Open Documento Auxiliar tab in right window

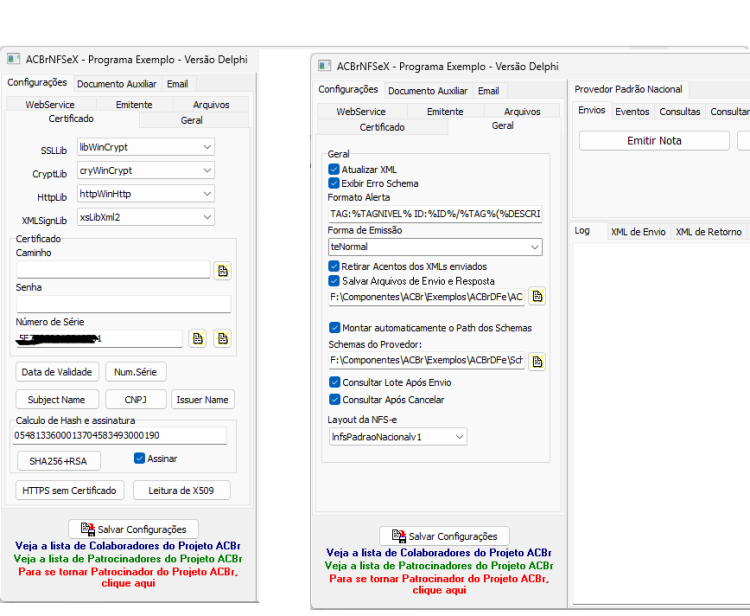tap(428, 91)
